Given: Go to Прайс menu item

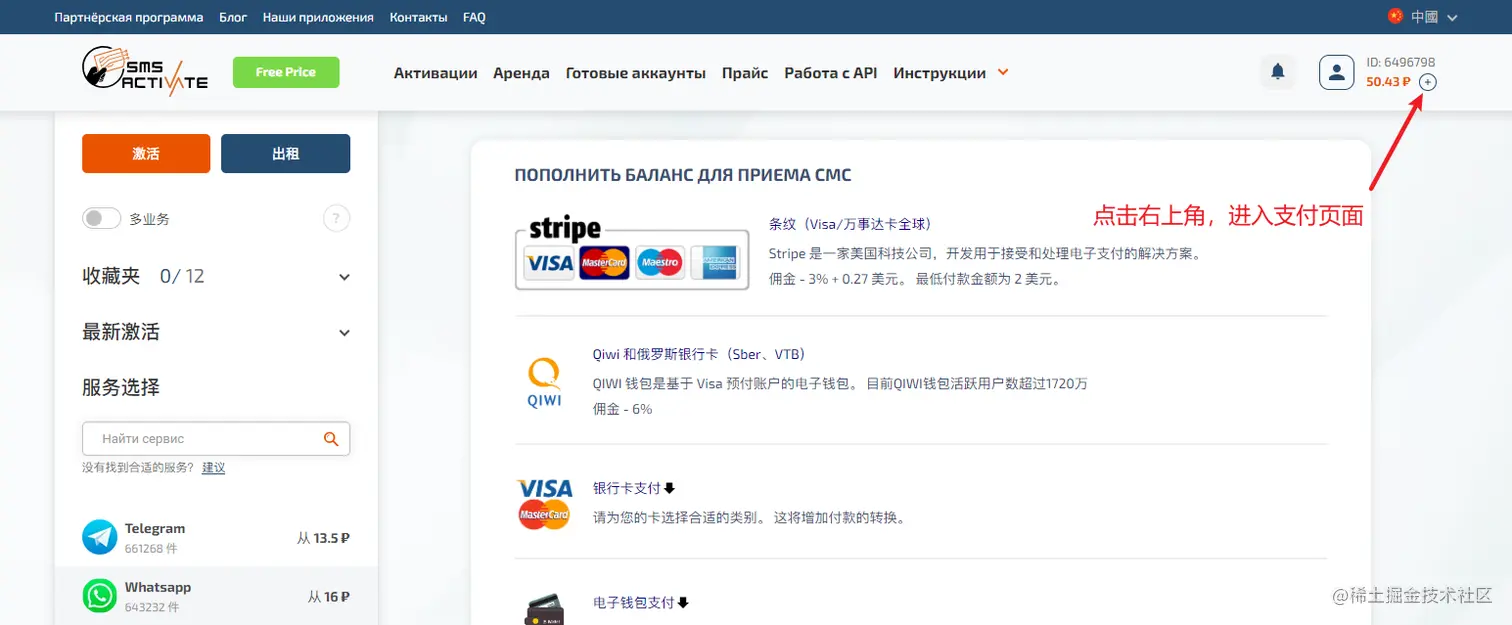Looking at the screenshot, I should click(x=745, y=73).
